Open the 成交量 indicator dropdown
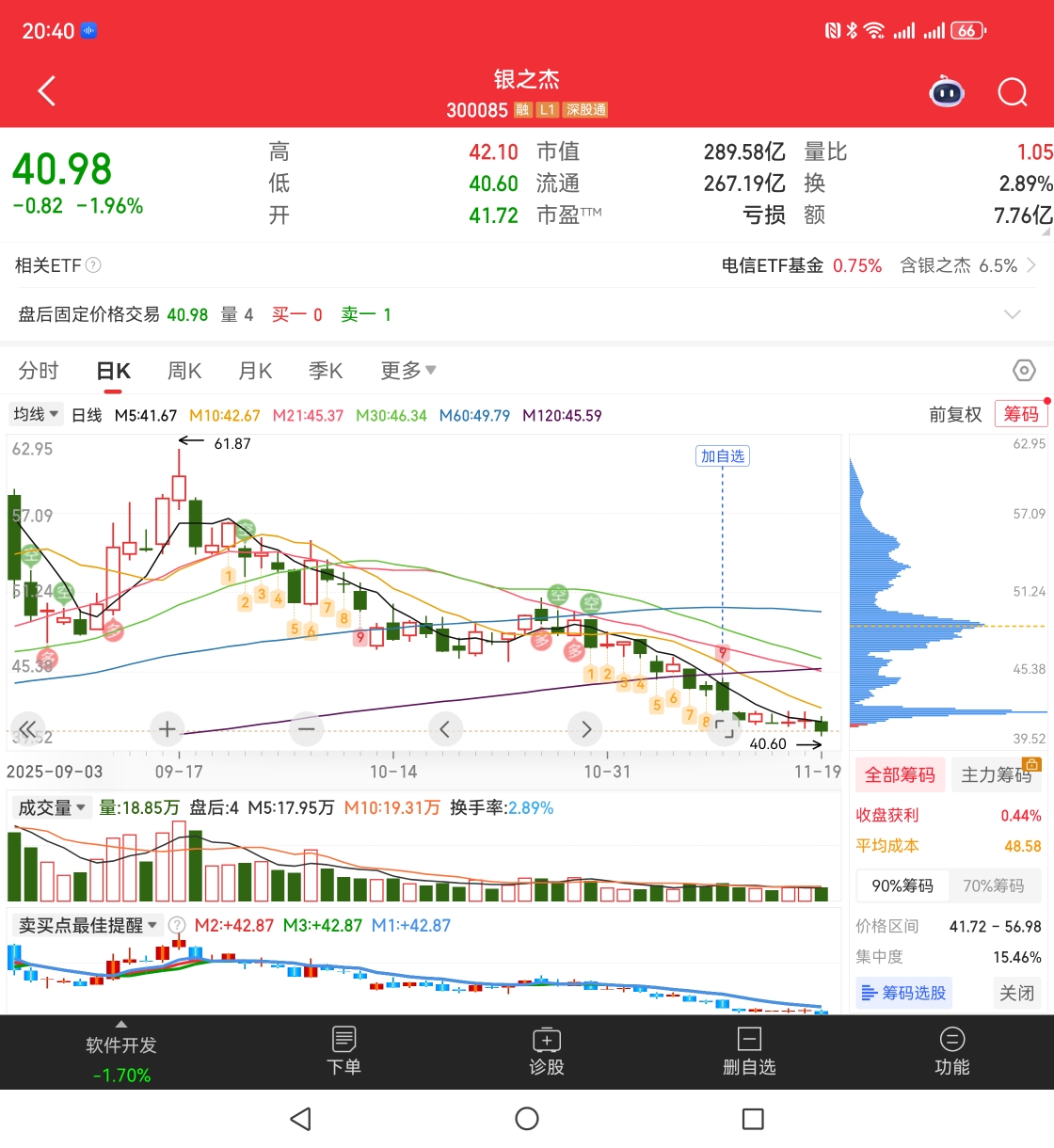This screenshot has width=1054, height=1148. [53, 807]
